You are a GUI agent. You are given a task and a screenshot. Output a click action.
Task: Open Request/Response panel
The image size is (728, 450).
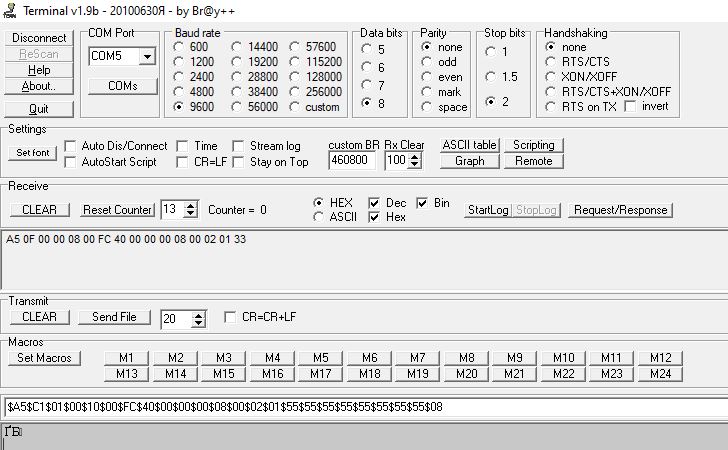[x=620, y=210]
